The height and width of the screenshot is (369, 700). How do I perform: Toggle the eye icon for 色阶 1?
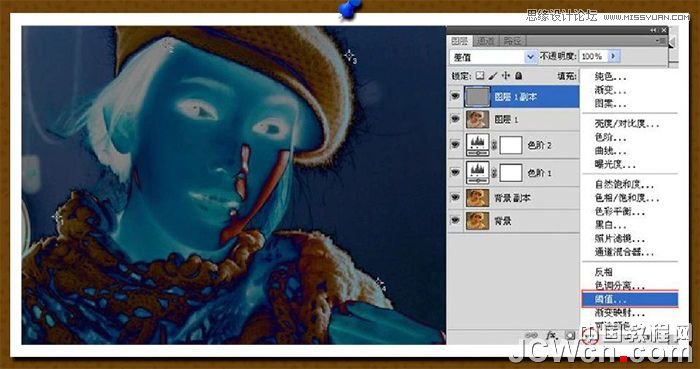pyautogui.click(x=455, y=172)
